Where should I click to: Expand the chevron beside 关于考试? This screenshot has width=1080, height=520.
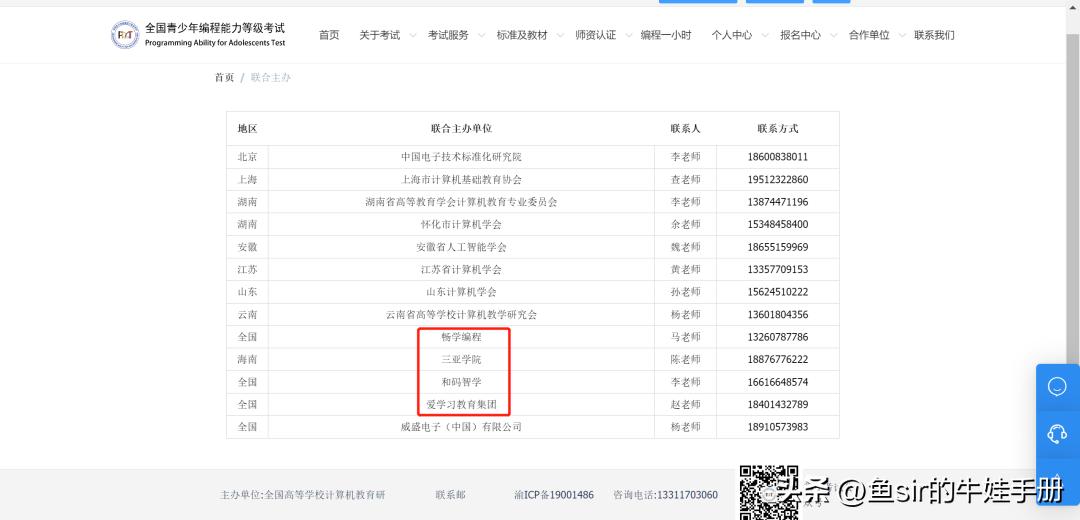[x=413, y=35]
